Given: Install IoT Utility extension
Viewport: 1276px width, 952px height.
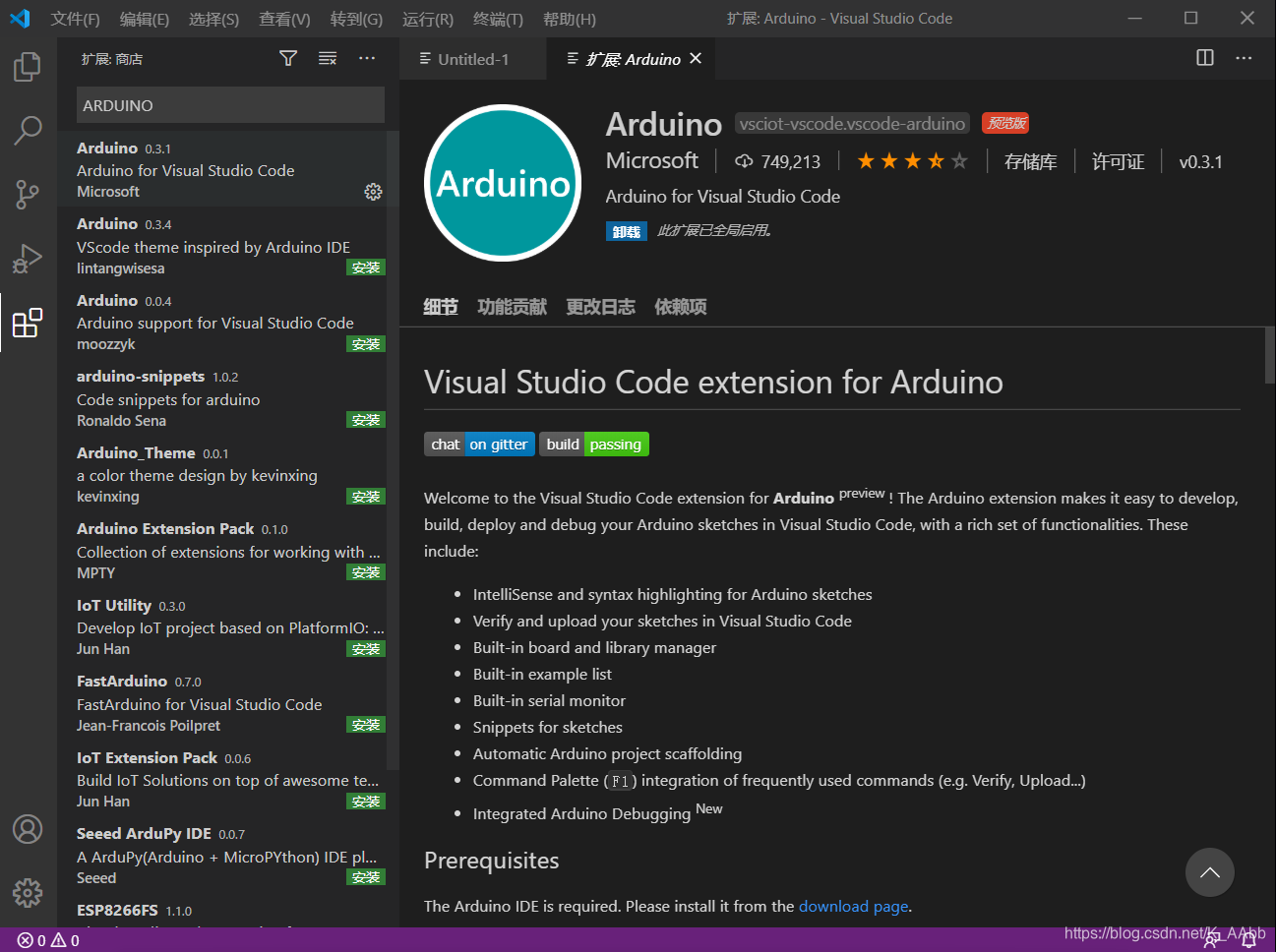Looking at the screenshot, I should coord(366,649).
